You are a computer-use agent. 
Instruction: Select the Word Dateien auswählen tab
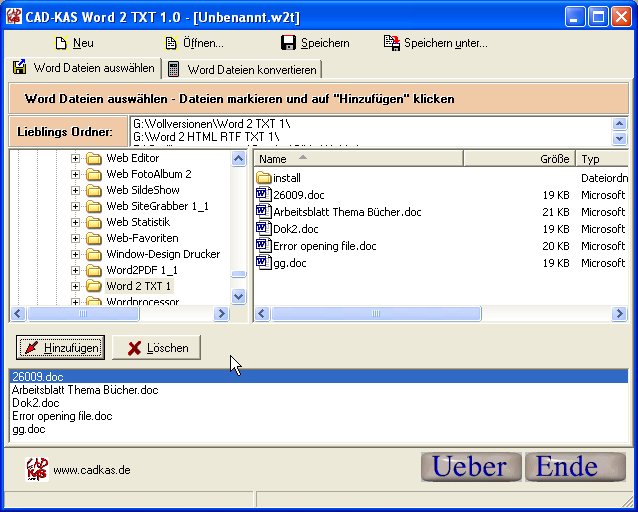84,68
